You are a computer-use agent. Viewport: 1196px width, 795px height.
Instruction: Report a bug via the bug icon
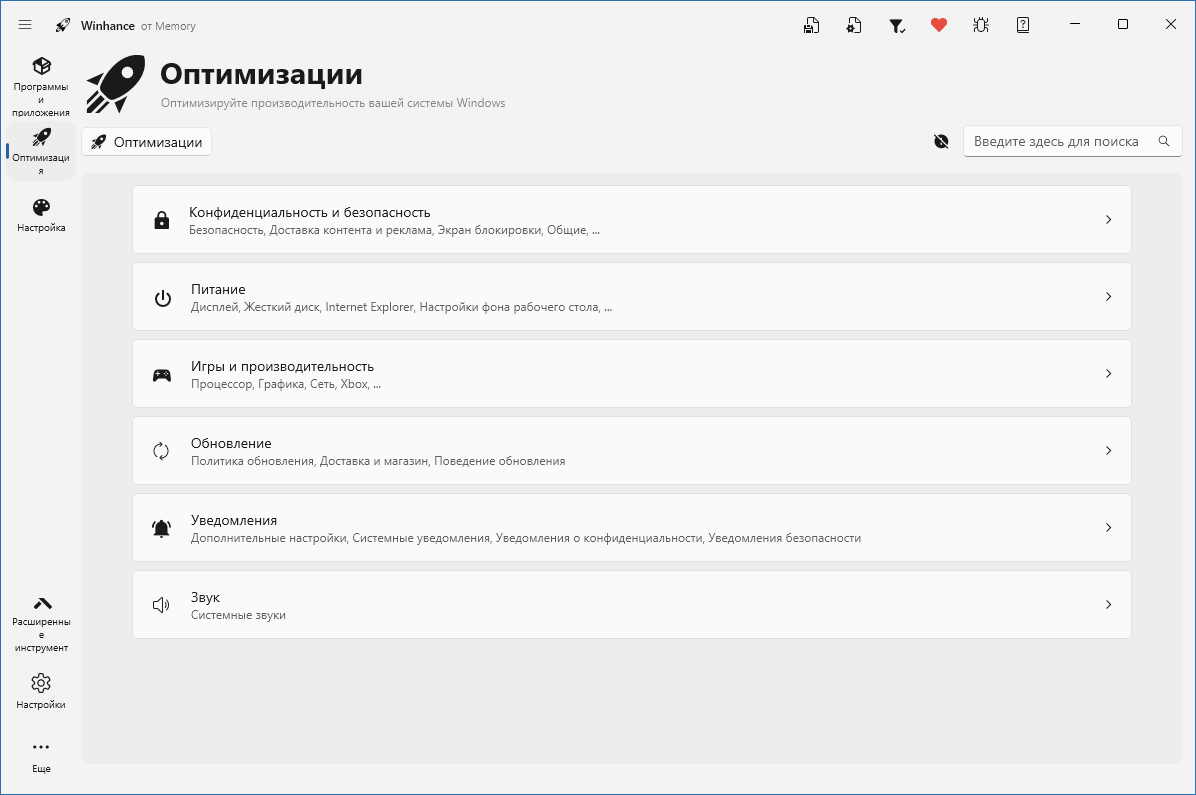click(x=981, y=24)
